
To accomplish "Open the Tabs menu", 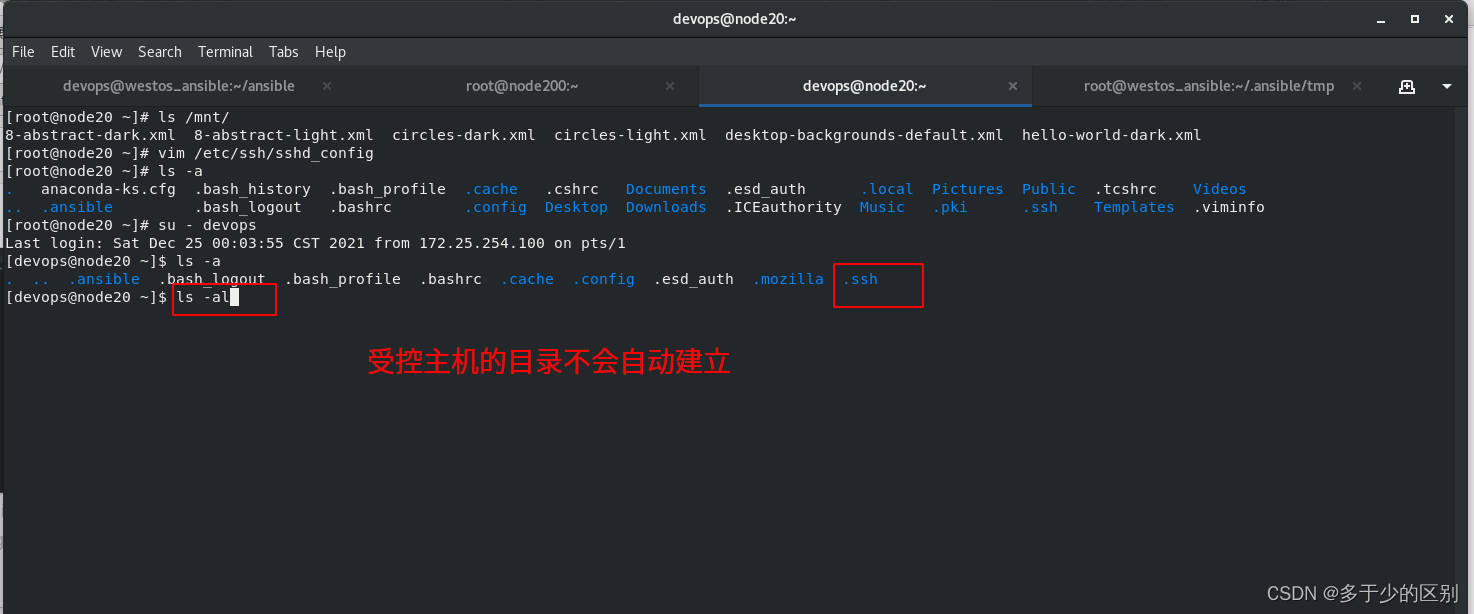I will point(283,52).
